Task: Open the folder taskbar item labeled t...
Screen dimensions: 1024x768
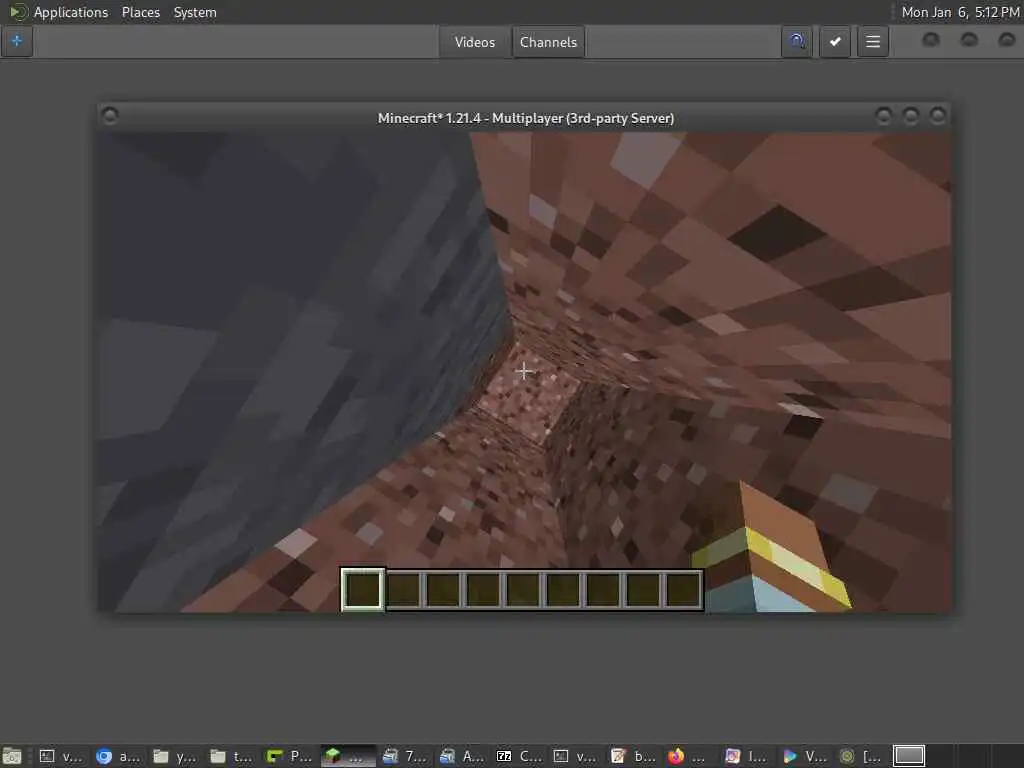Action: (231, 756)
